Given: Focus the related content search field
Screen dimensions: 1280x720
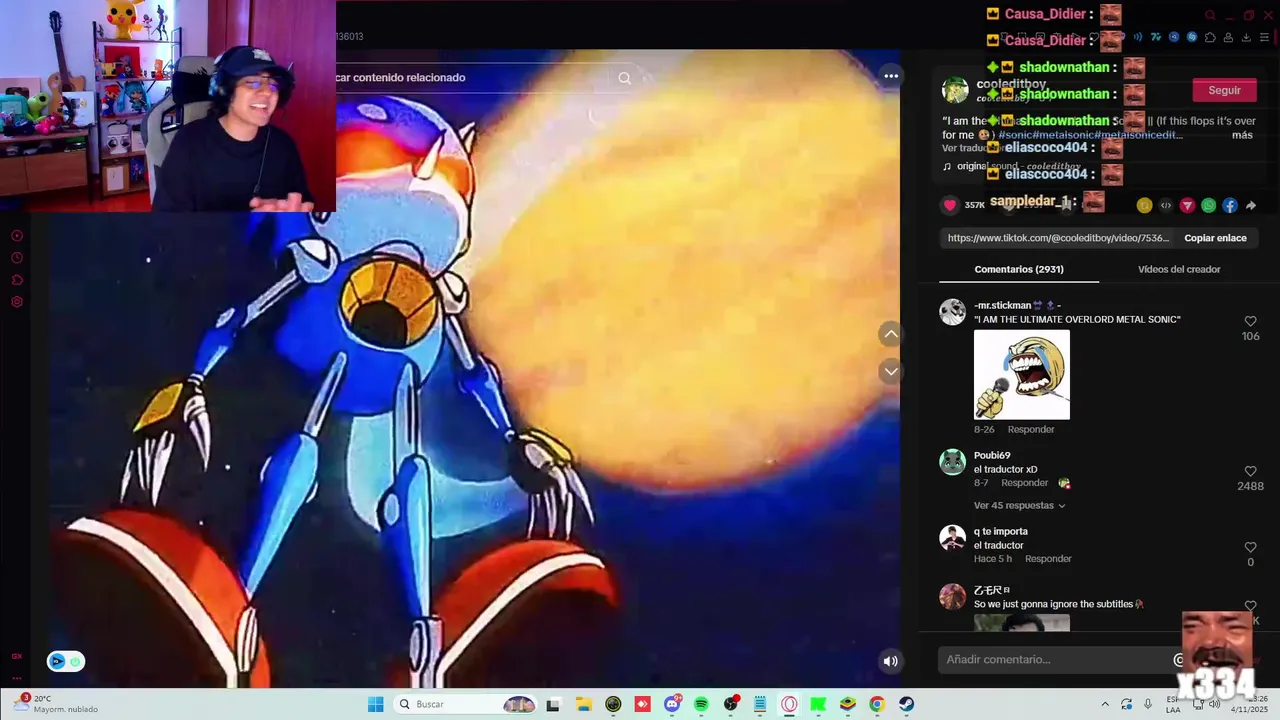Looking at the screenshot, I should tap(475, 78).
